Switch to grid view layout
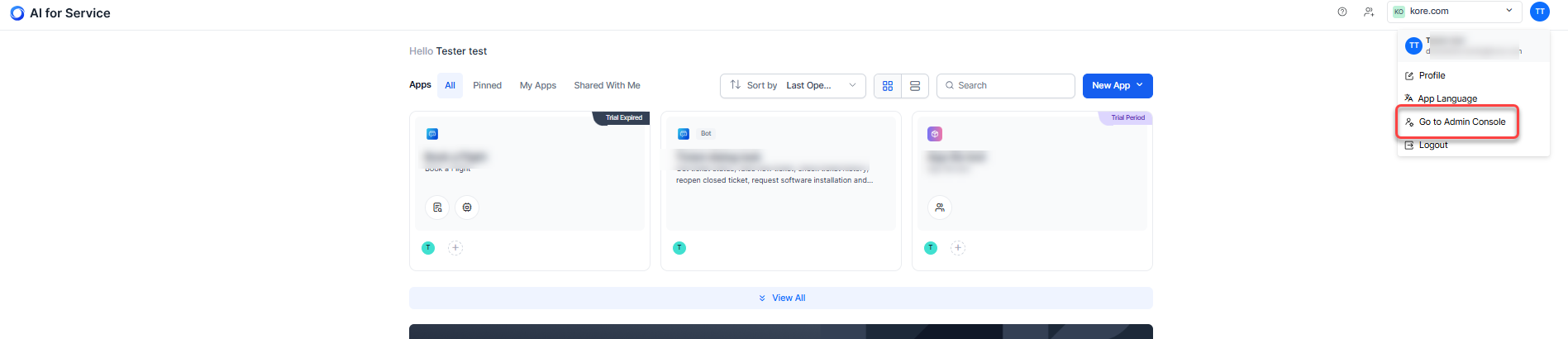The width and height of the screenshot is (1568, 339). pyautogui.click(x=888, y=86)
